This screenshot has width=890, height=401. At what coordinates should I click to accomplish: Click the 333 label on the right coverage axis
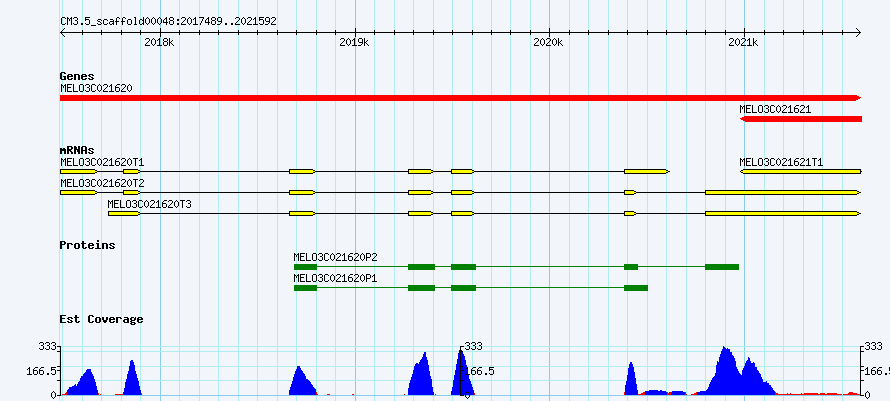click(x=874, y=346)
